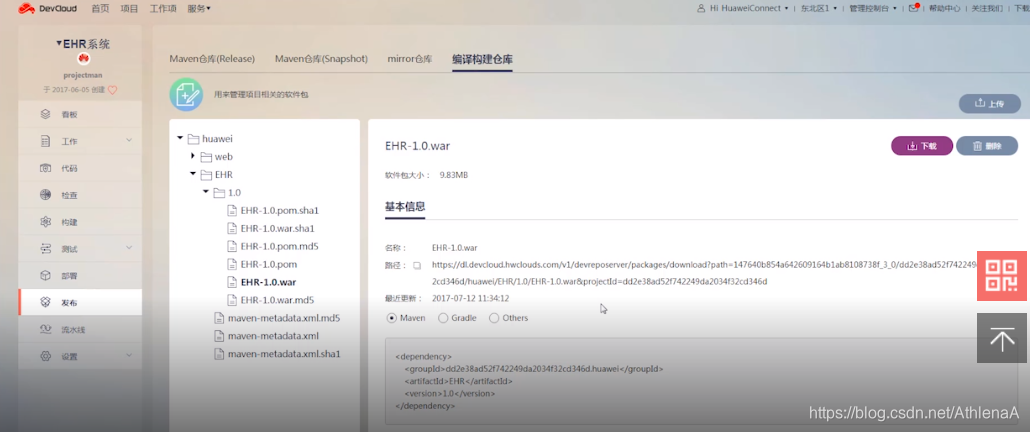The image size is (1030, 432).
Task: Open the EHR系统 project dropdown
Action: pyautogui.click(x=83, y=44)
